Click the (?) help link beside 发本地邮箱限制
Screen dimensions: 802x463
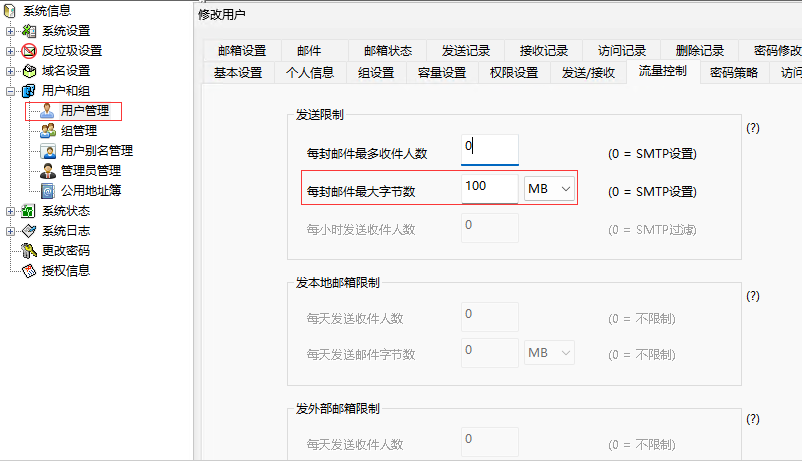click(x=753, y=296)
